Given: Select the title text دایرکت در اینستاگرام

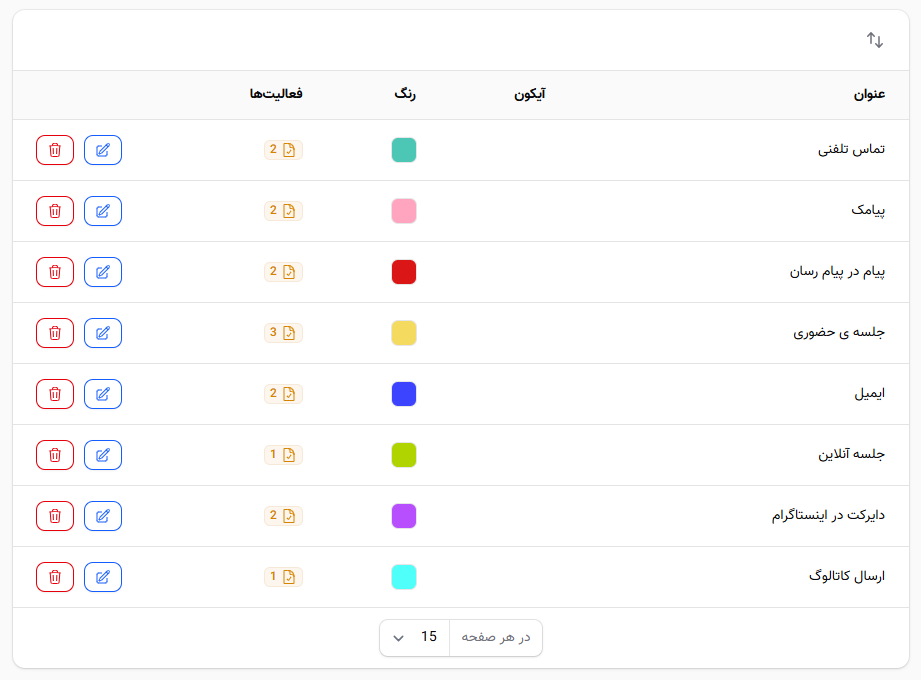Looking at the screenshot, I should click(x=828, y=516).
